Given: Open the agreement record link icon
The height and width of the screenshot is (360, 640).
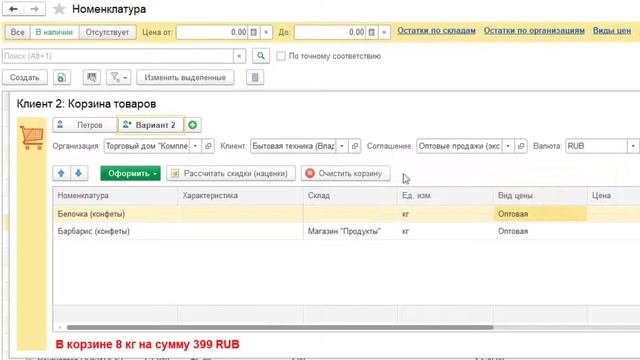Looking at the screenshot, I should [x=521, y=146].
